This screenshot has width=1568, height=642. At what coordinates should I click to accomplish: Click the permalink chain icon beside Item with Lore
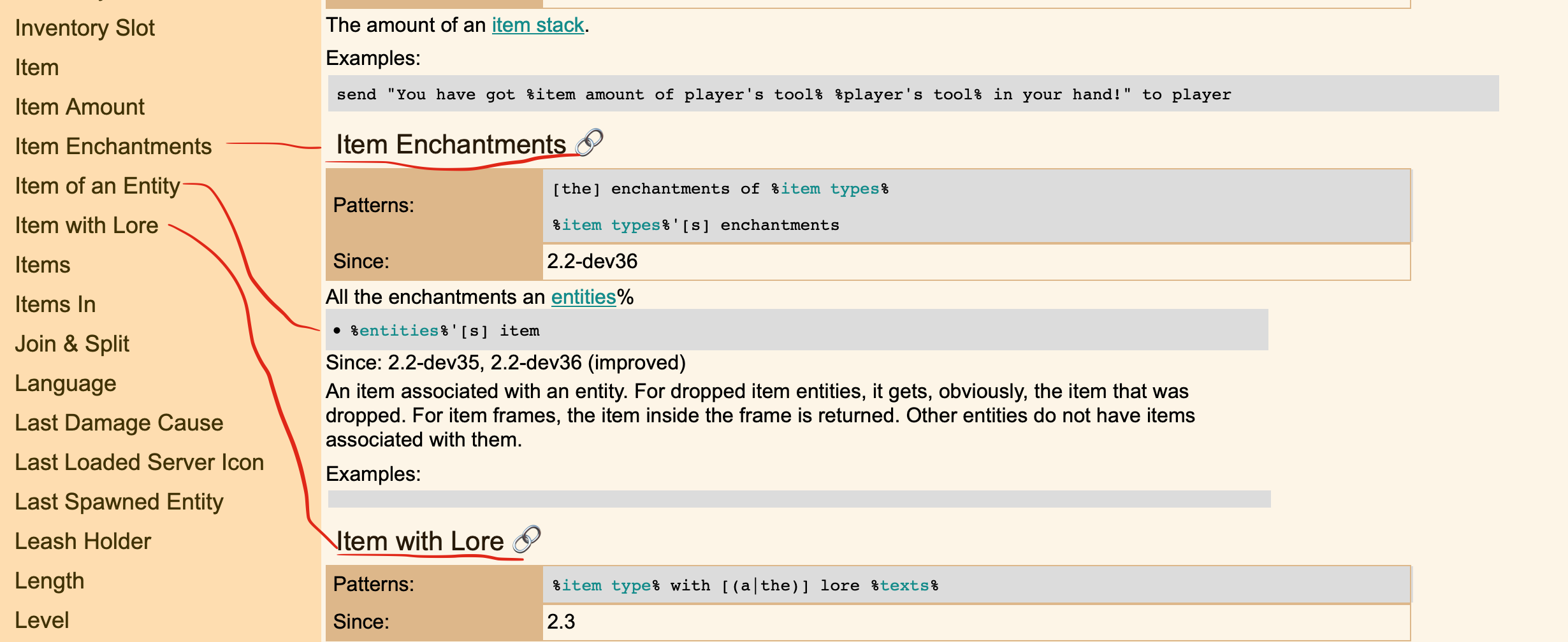(x=527, y=539)
